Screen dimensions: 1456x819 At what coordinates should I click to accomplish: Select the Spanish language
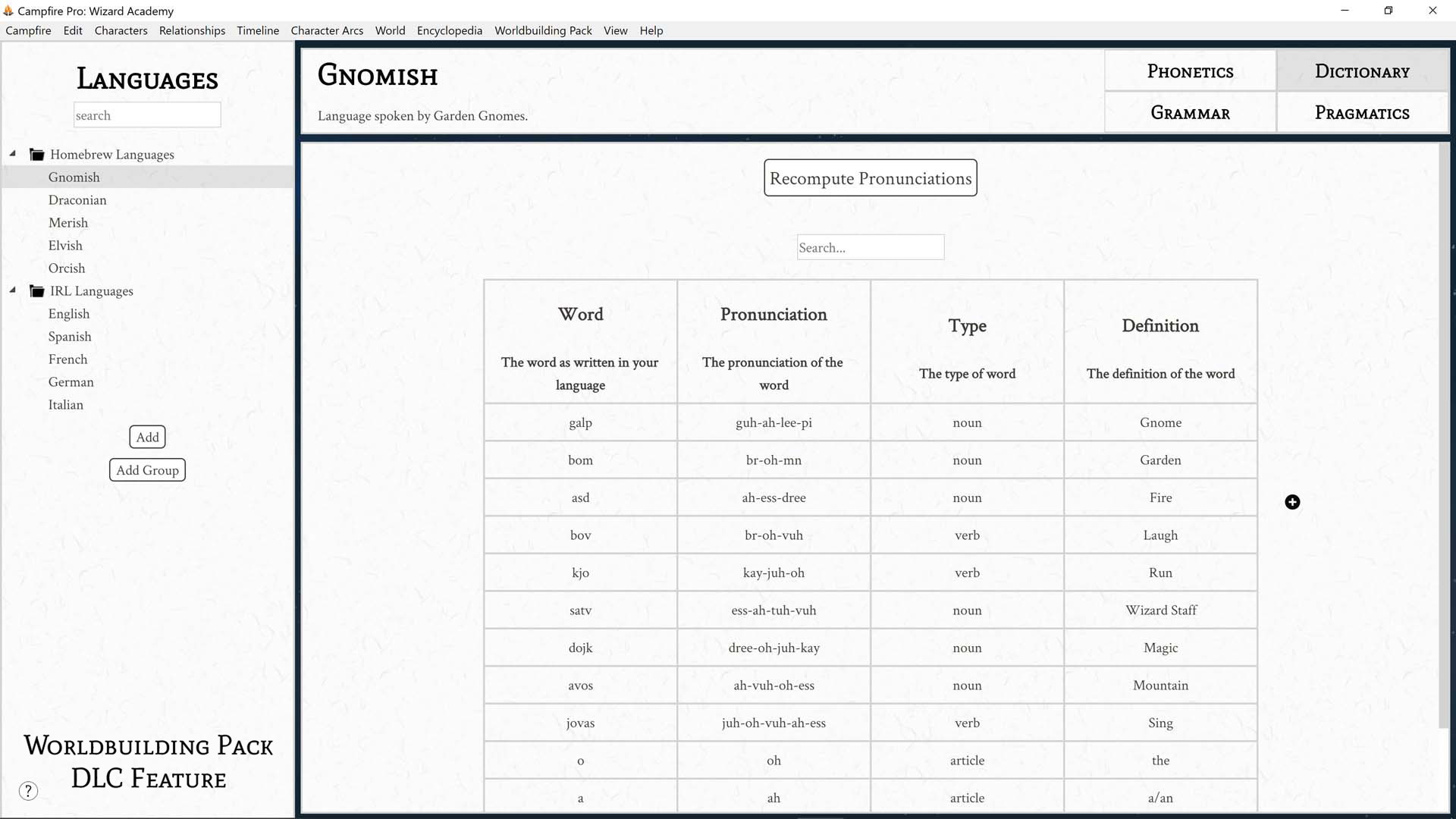pyautogui.click(x=70, y=336)
